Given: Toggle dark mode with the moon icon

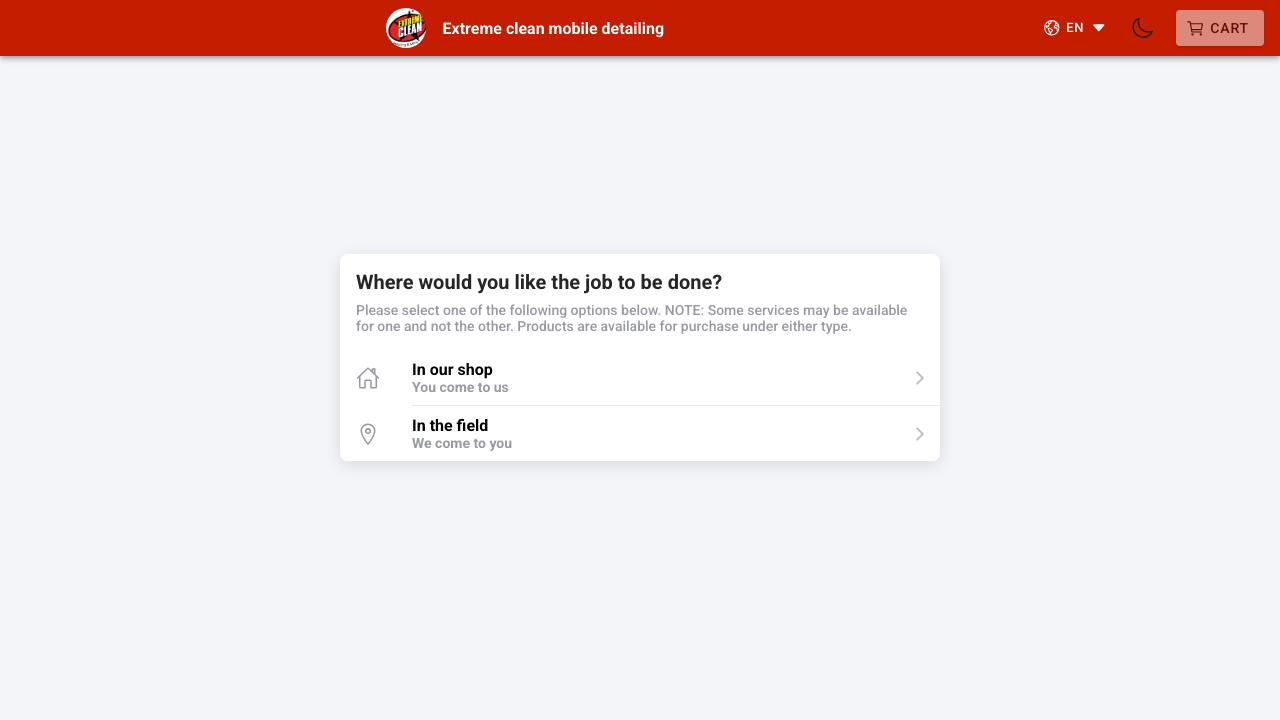Looking at the screenshot, I should click(1142, 28).
